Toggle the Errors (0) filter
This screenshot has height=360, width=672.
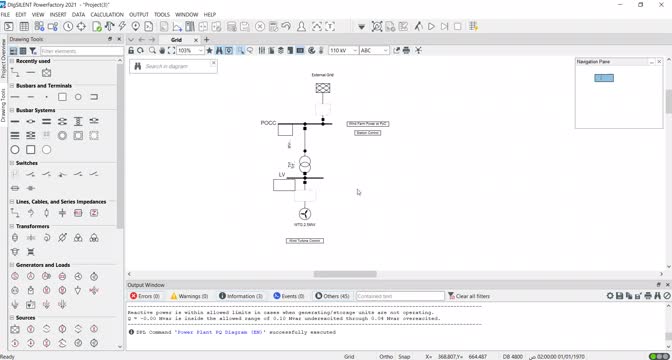click(144, 296)
